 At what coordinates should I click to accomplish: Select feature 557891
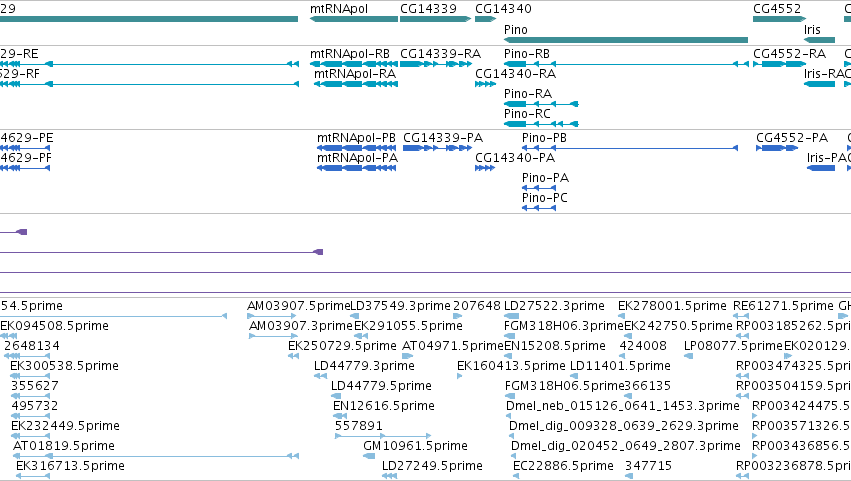click(x=383, y=436)
